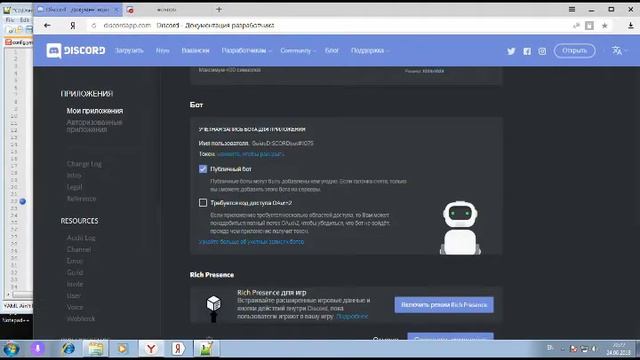Open the Download menu item
640x360 pixels.
129,51
